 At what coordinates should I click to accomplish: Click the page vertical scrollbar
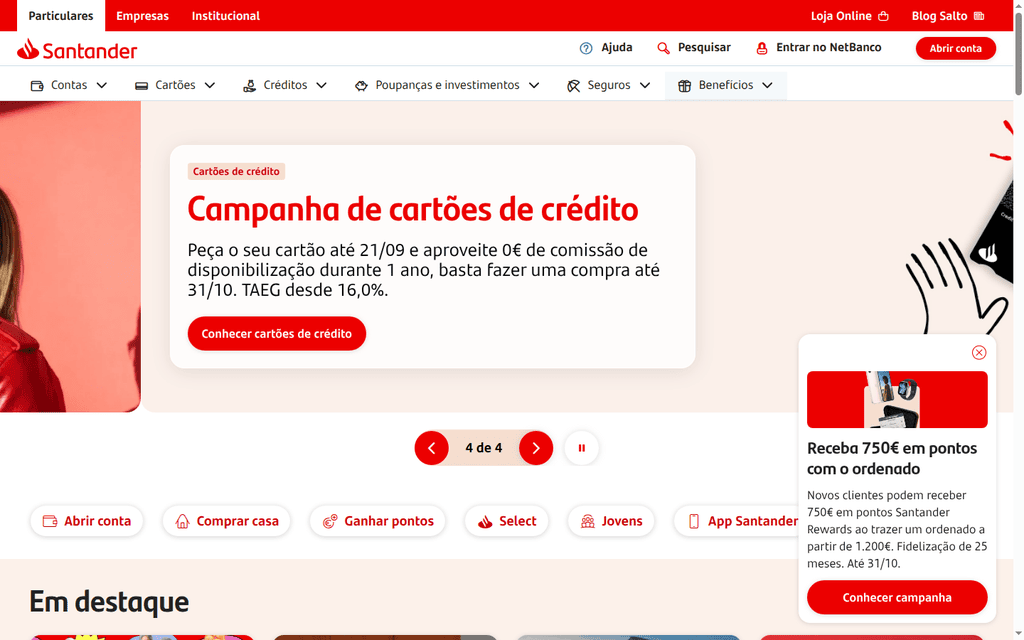(x=1018, y=52)
